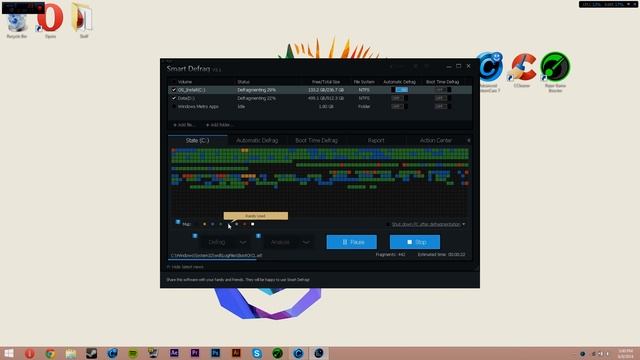Expand the tab bar overflow arrow
640x360 pixels.
click(x=469, y=140)
